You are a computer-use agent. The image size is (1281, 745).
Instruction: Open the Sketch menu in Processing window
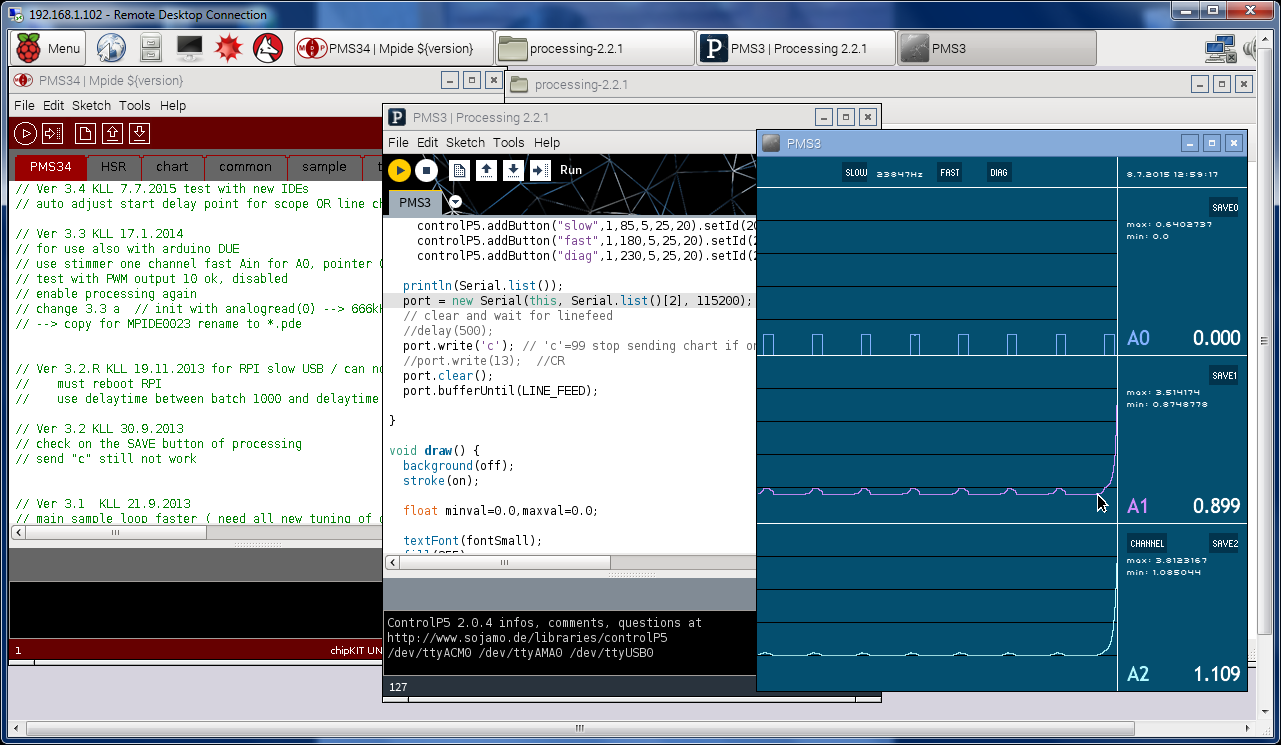(x=465, y=142)
